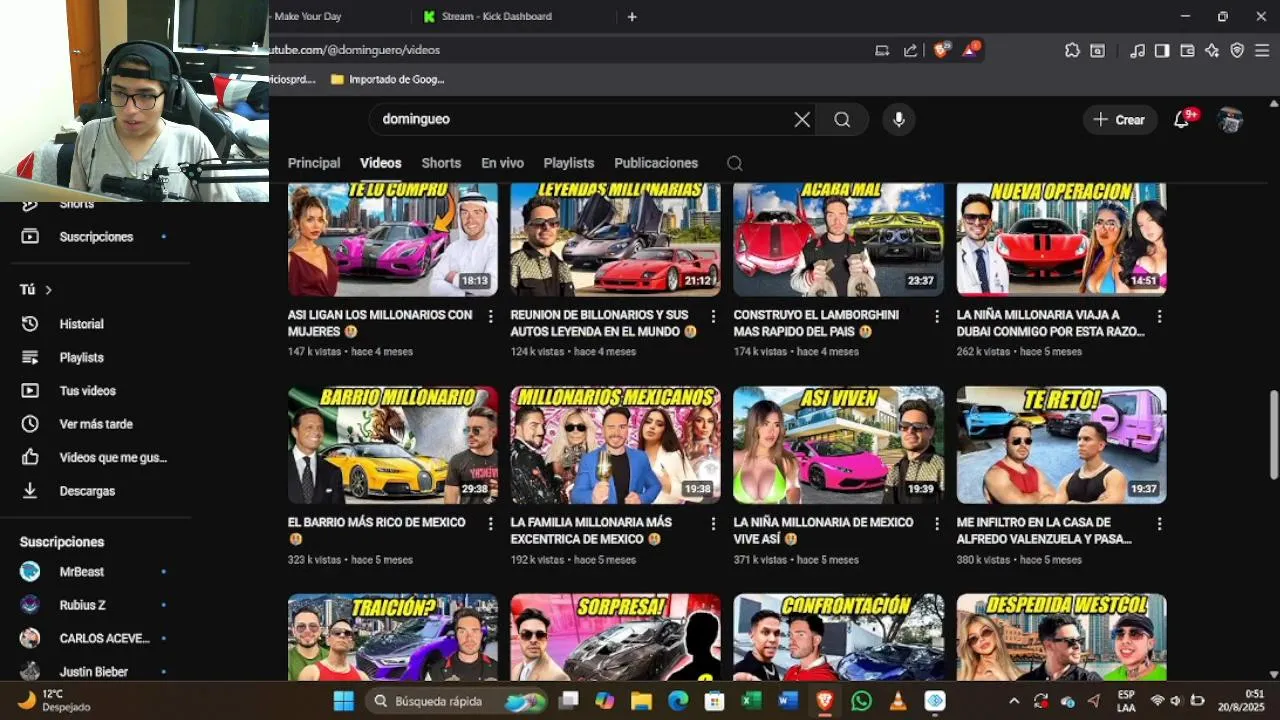Open Ver más tarde list

pos(95,424)
